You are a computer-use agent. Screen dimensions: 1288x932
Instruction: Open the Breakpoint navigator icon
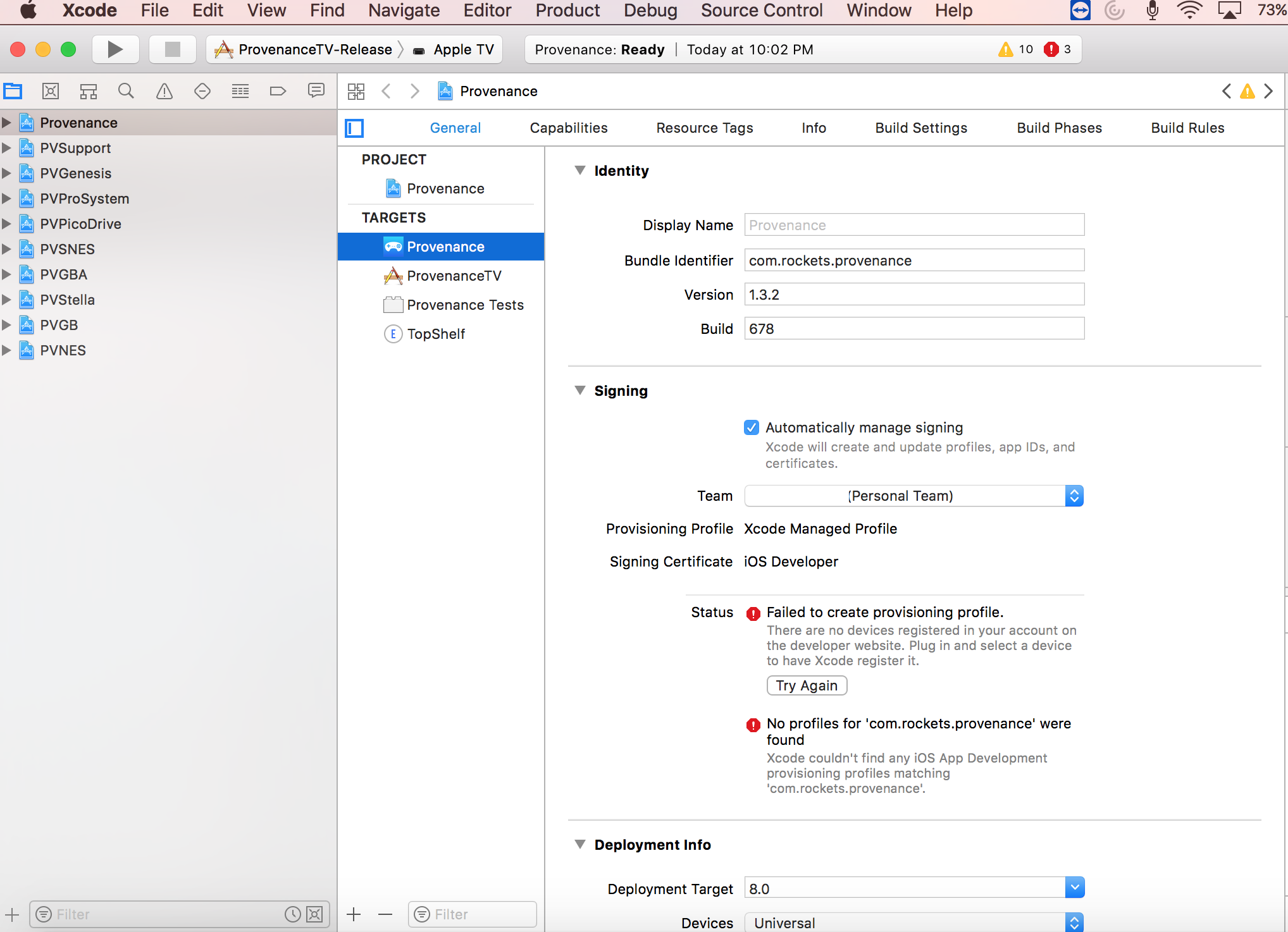278,91
